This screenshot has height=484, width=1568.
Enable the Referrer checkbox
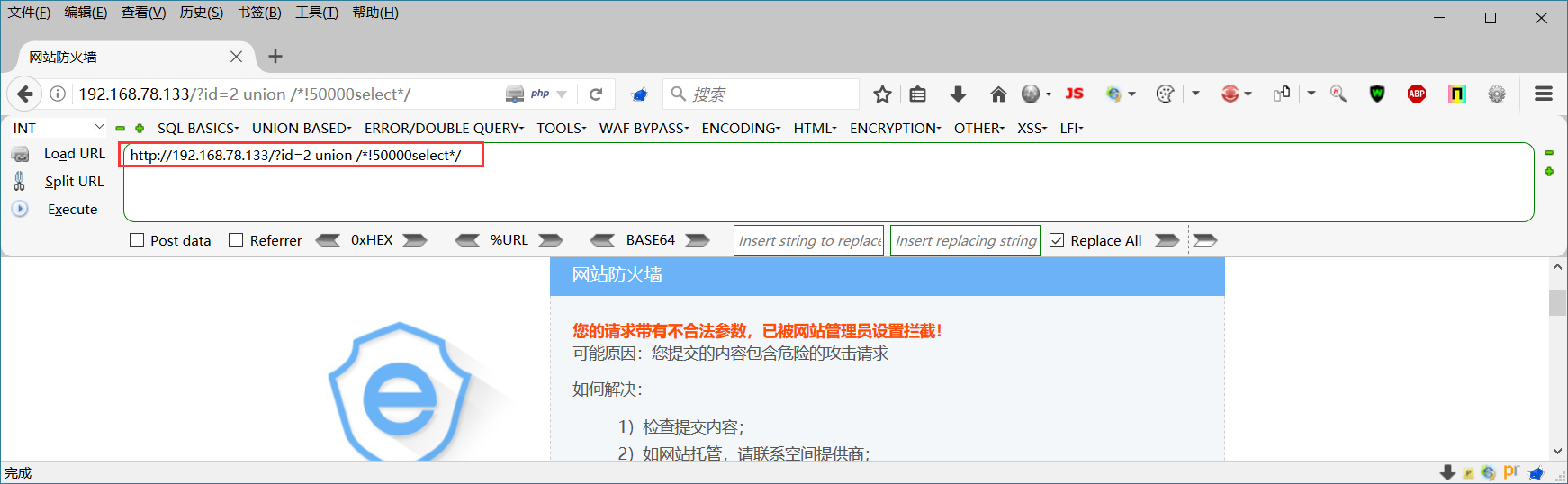click(x=236, y=240)
